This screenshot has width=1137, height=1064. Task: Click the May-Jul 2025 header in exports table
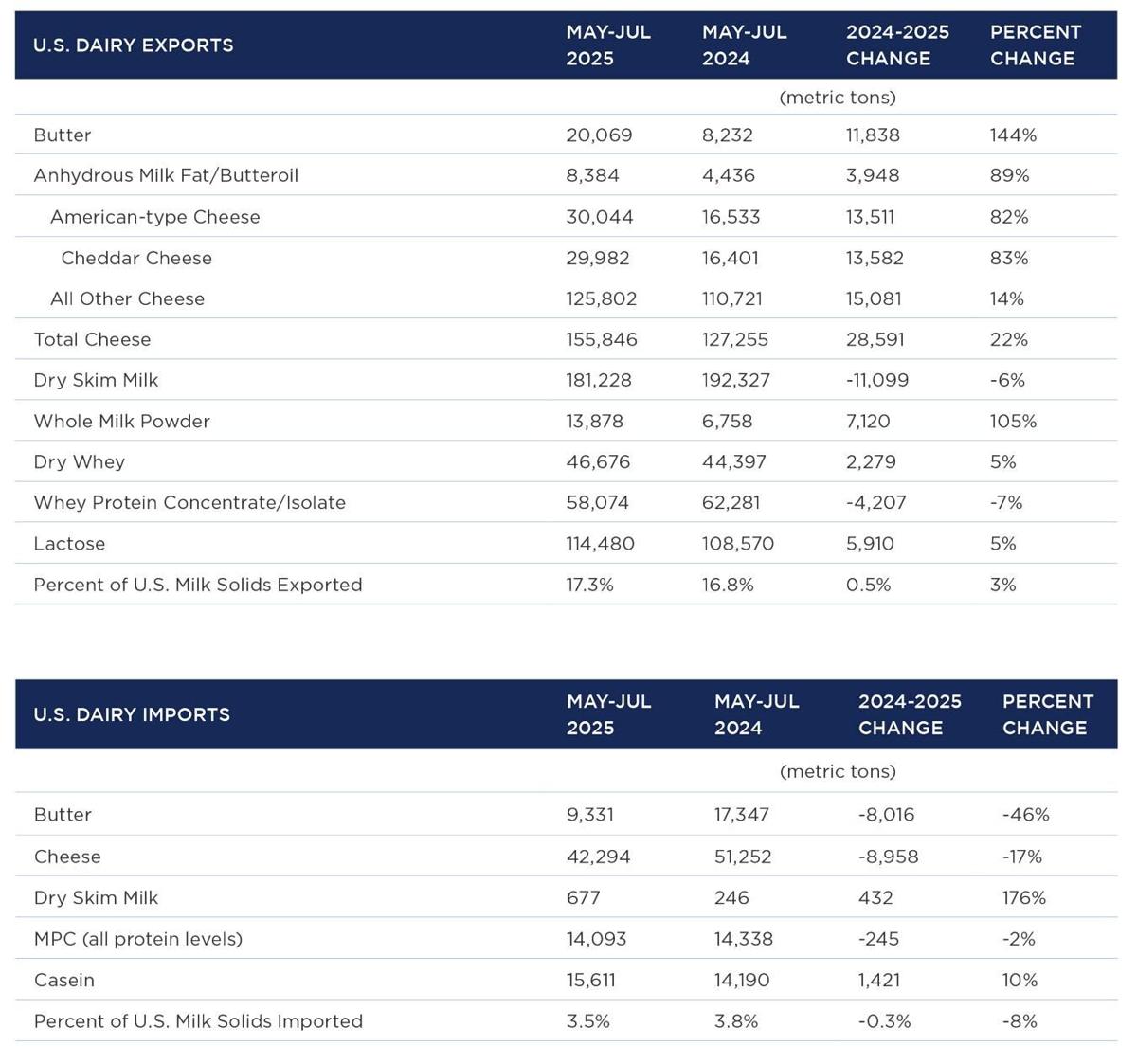pos(608,45)
